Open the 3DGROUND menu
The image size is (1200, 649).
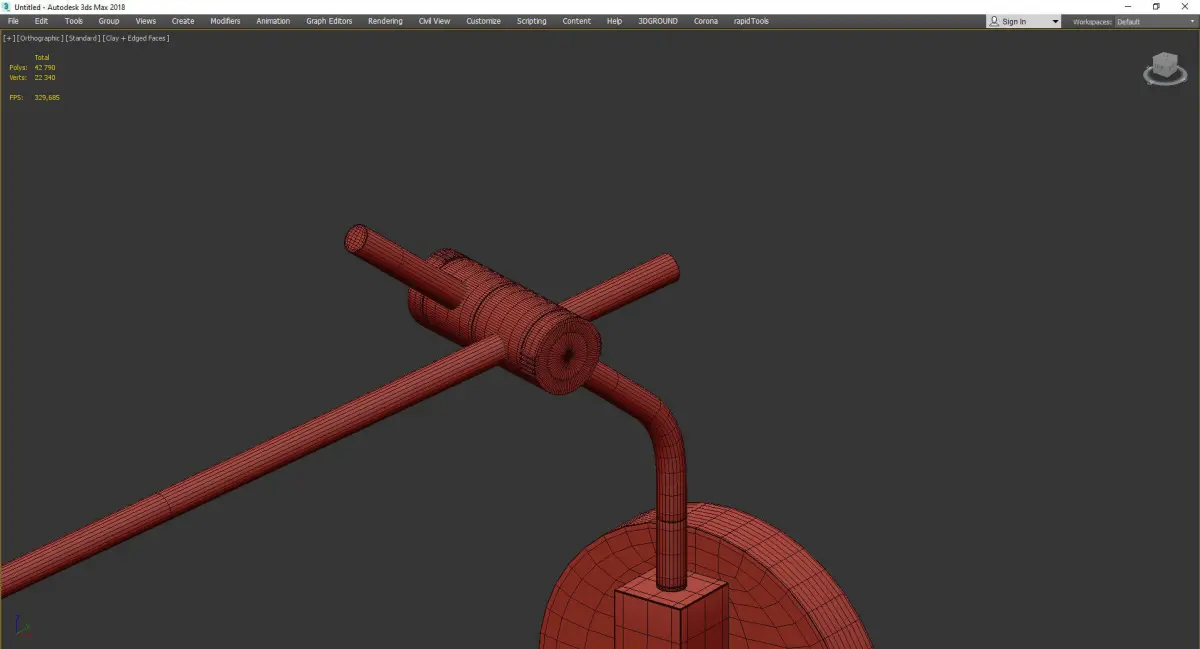tap(657, 21)
